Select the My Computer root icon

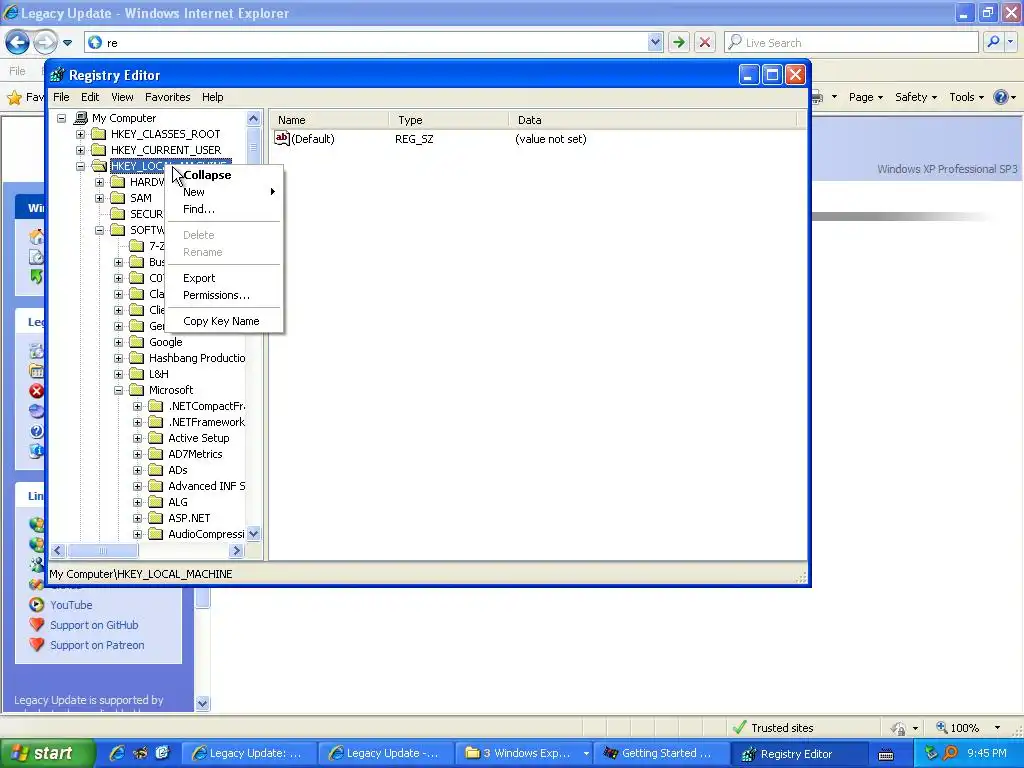click(81, 118)
